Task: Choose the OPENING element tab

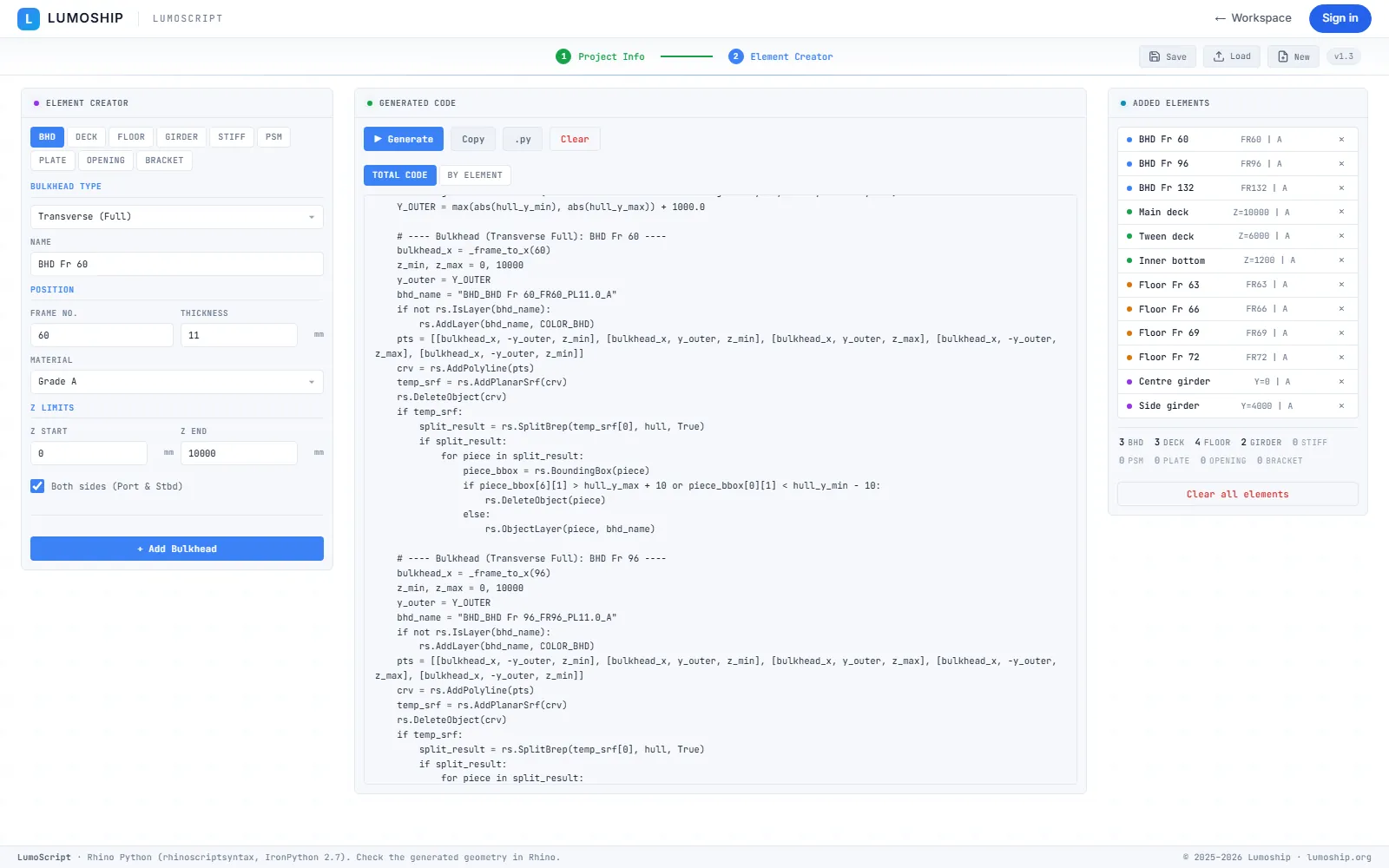Action: click(106, 161)
